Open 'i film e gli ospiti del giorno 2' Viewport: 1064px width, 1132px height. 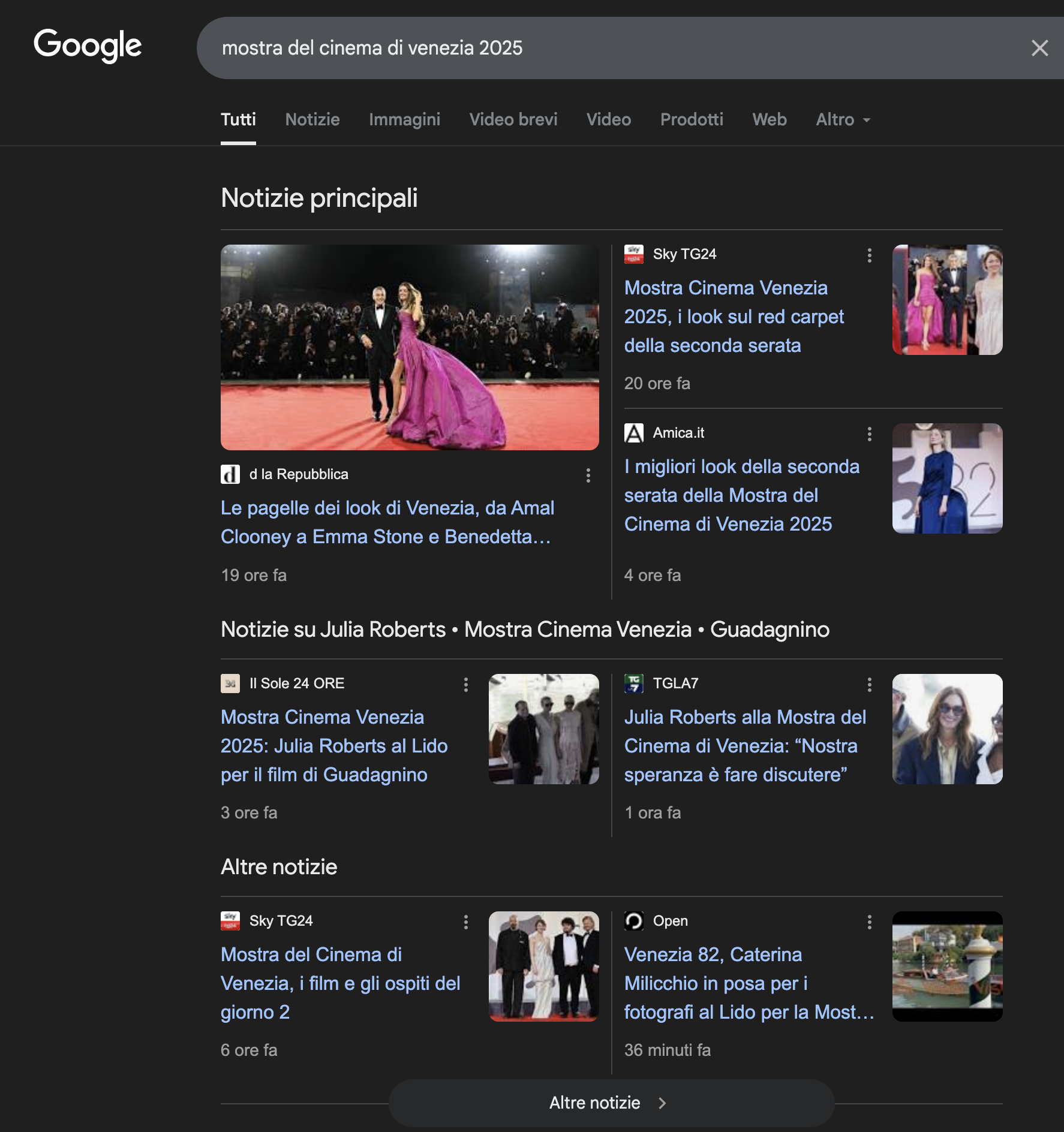[x=340, y=983]
